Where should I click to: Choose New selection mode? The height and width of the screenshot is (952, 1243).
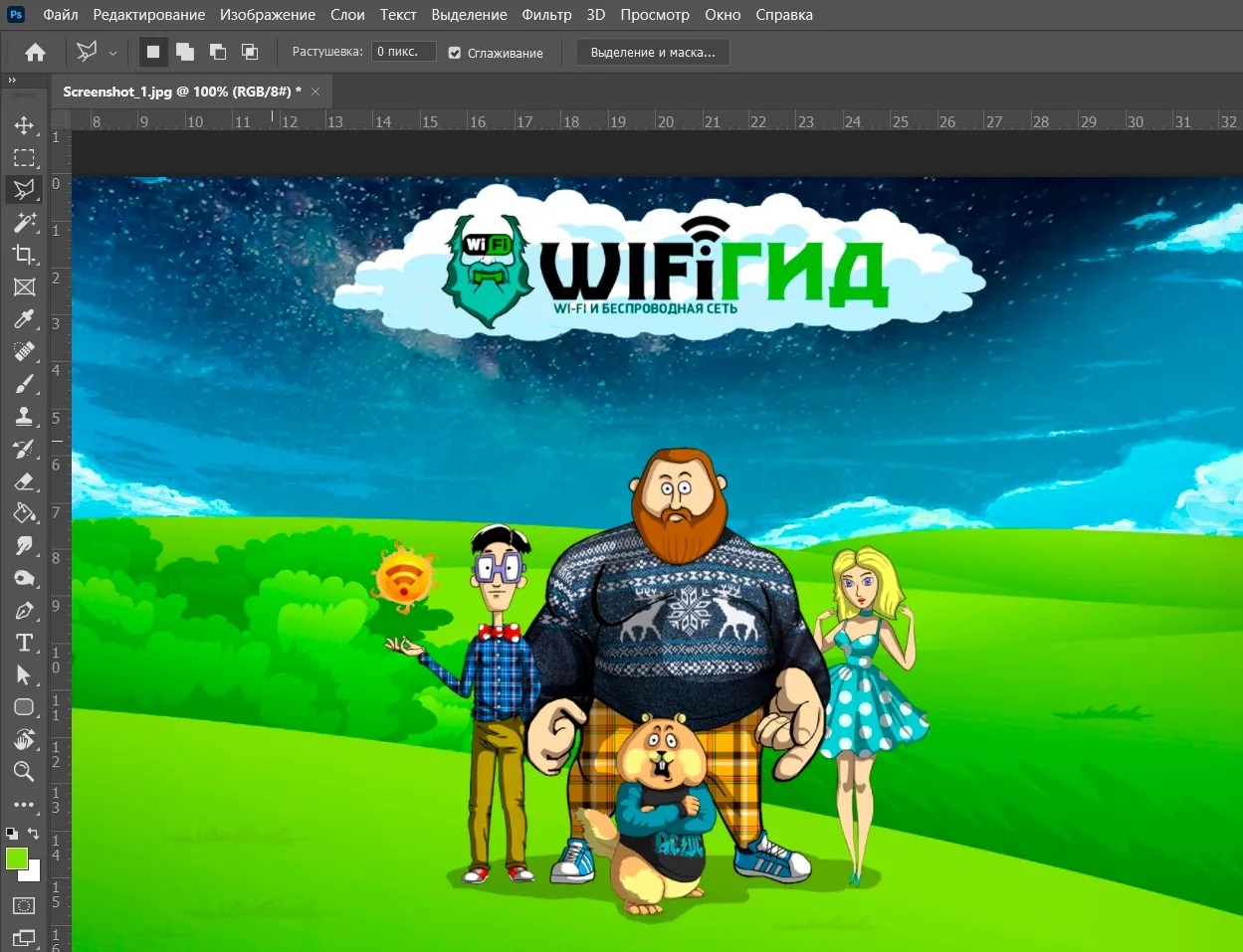click(153, 53)
